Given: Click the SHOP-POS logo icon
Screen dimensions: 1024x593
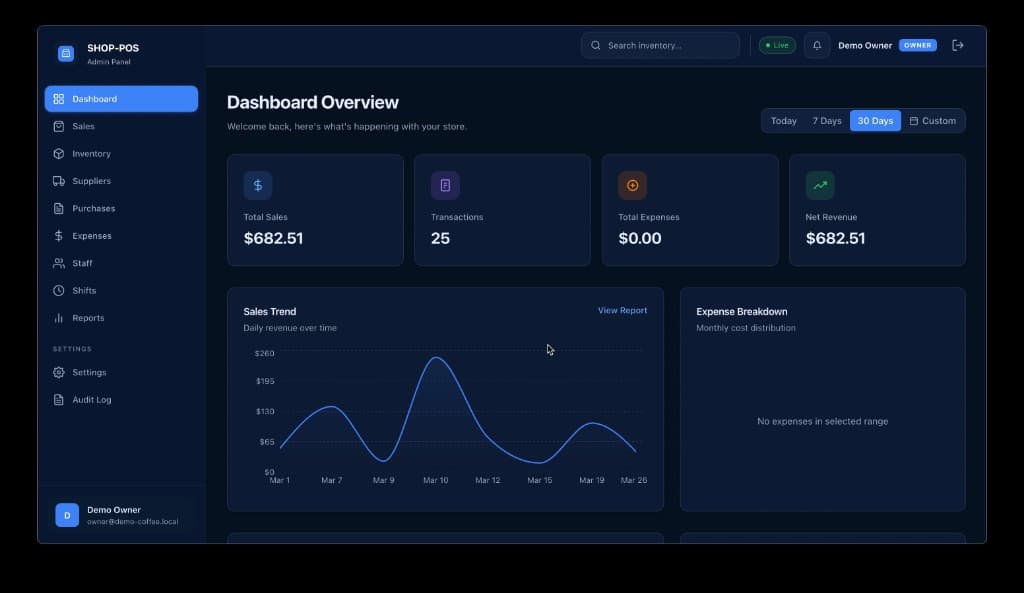Looking at the screenshot, I should click(x=66, y=54).
